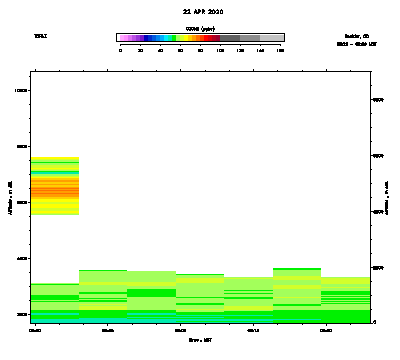Select the right vertical axis title
Screen dimensions: 400x360
pyautogui.click(x=387, y=198)
